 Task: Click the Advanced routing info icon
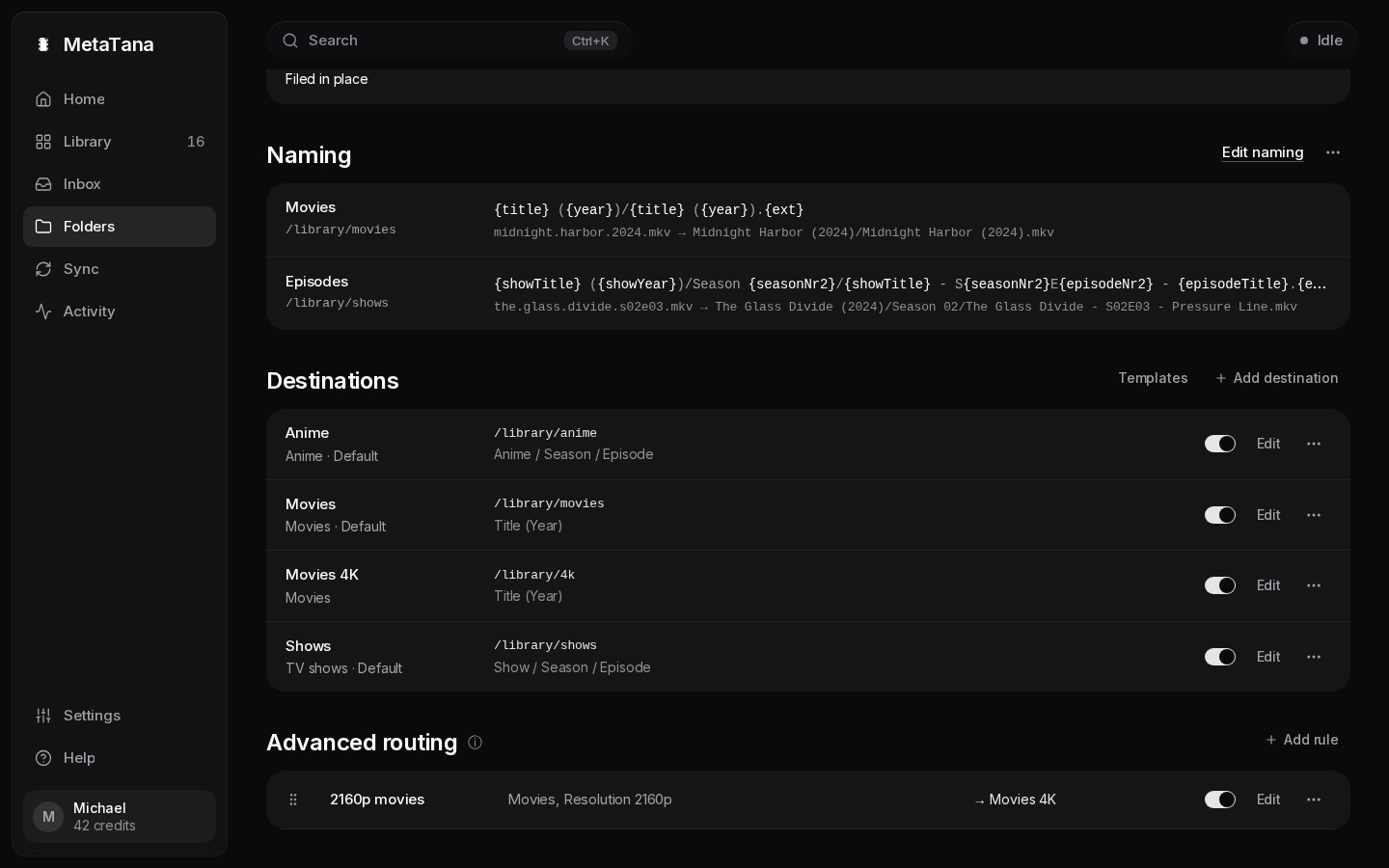[x=475, y=743]
